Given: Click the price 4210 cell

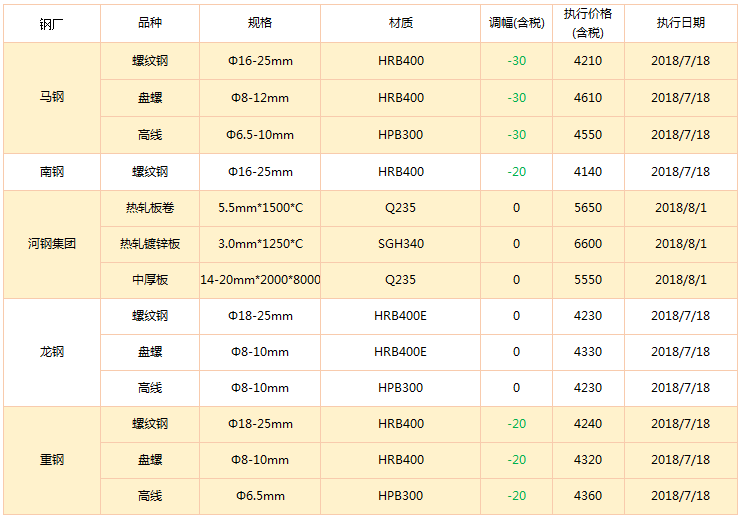Looking at the screenshot, I should coord(588,61).
